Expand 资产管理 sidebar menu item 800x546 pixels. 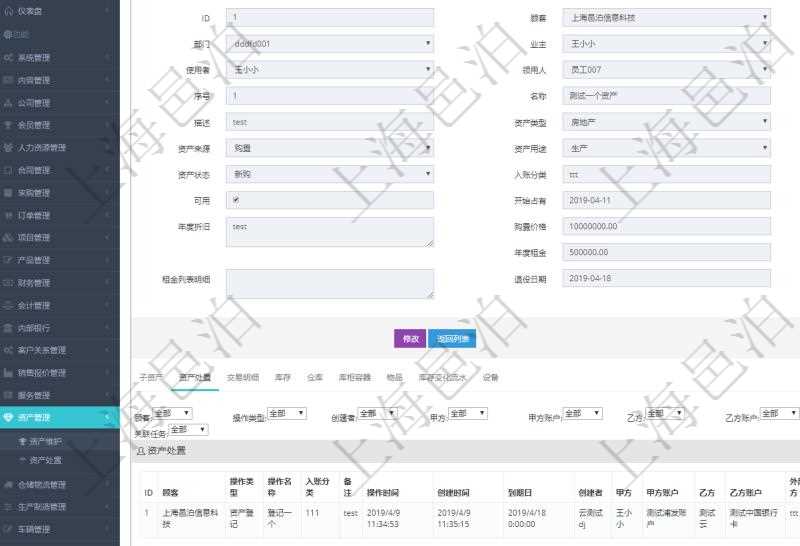point(60,417)
